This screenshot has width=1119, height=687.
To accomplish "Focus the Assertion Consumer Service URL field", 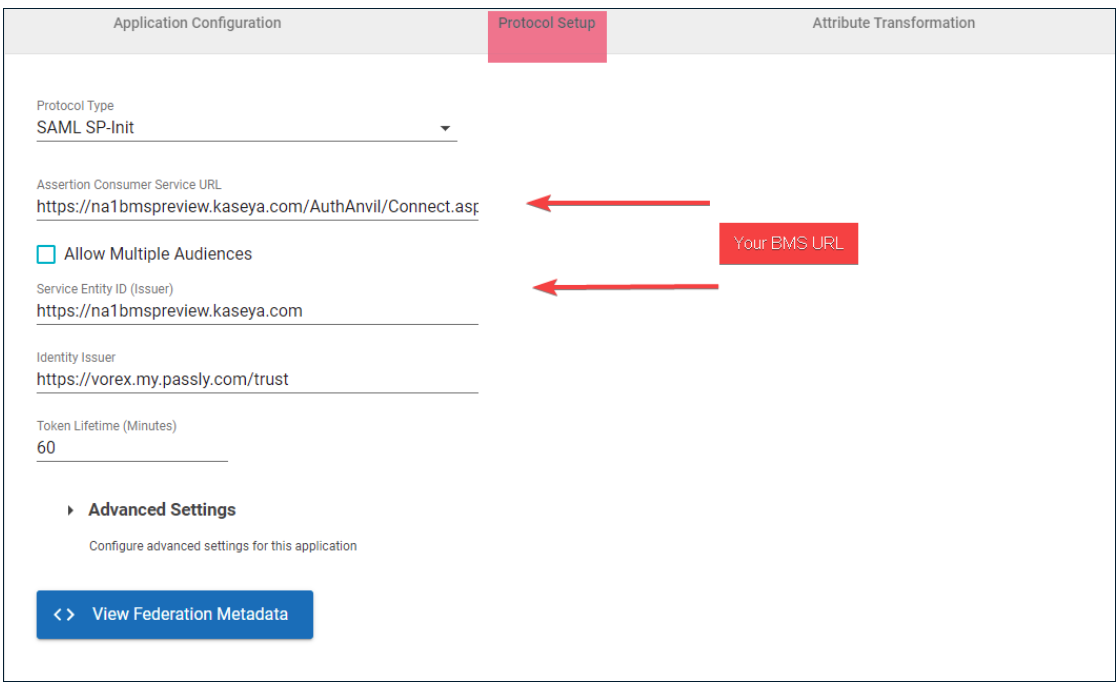I will click(x=257, y=207).
